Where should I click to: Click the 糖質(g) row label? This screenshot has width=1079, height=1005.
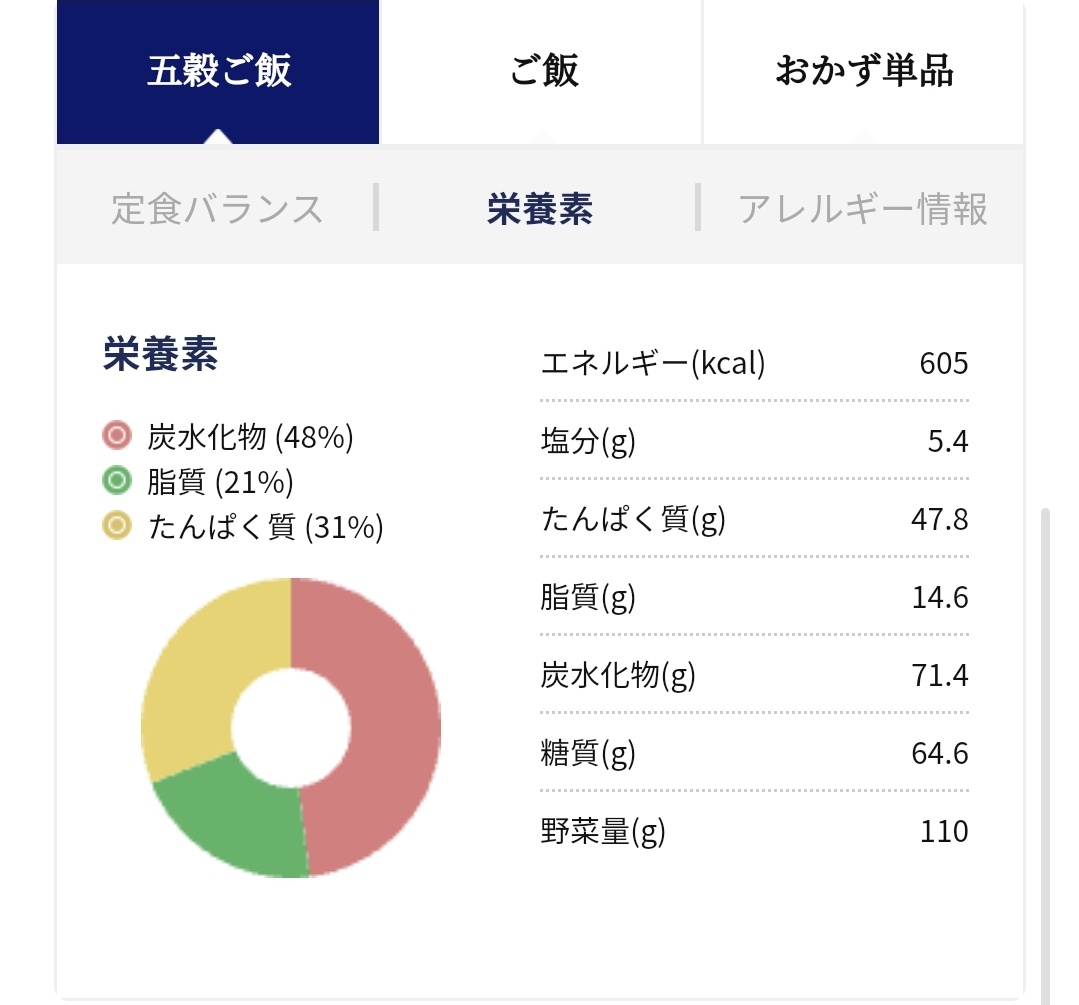point(588,753)
